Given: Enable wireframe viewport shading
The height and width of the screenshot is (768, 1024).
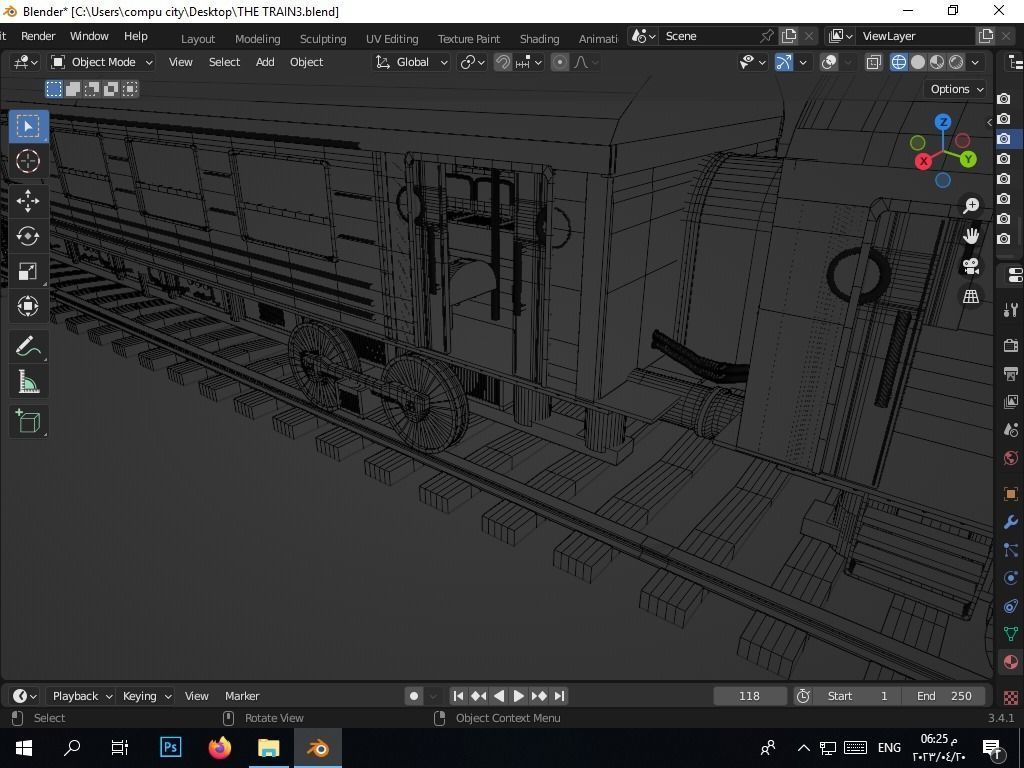Looking at the screenshot, I should [899, 62].
